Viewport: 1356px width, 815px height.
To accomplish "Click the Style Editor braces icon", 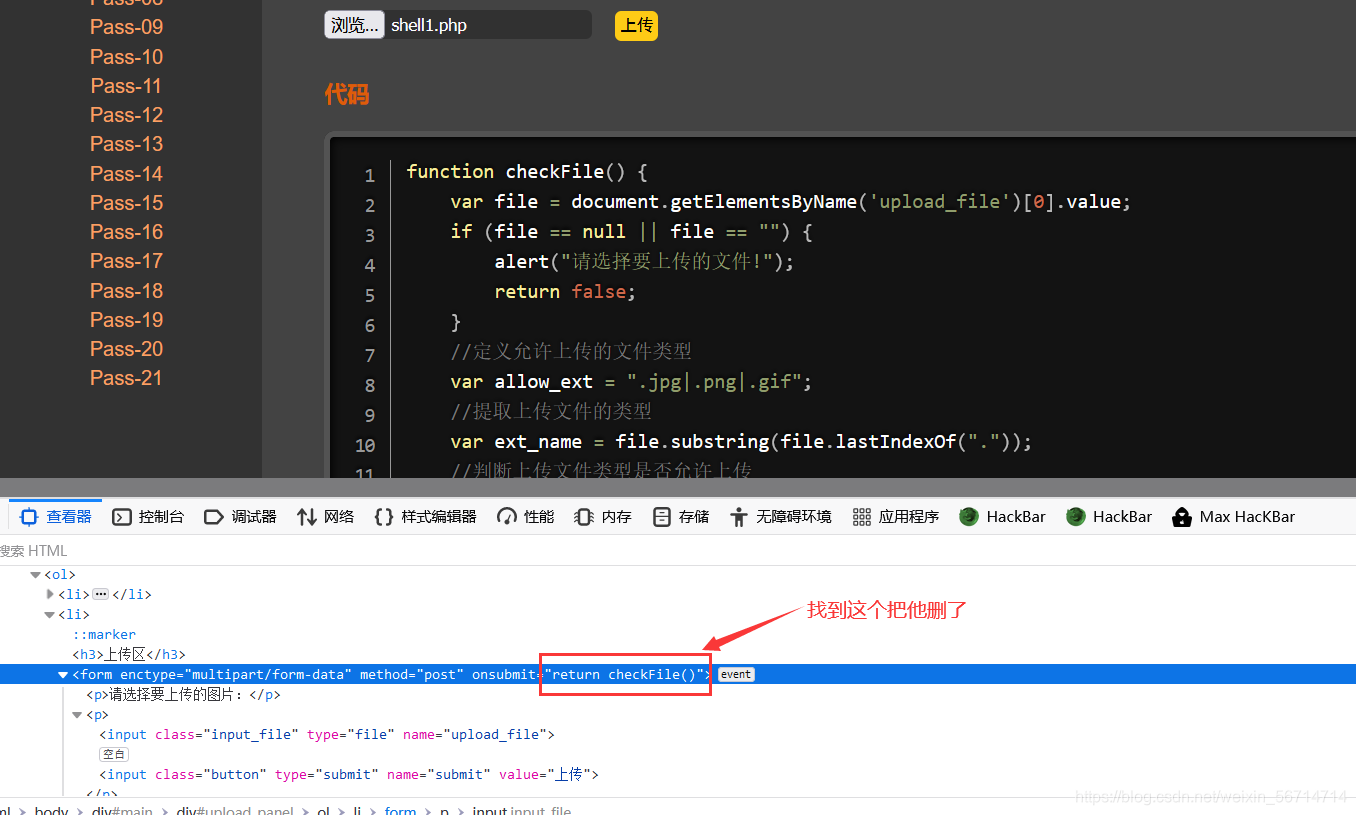I will pos(383,517).
